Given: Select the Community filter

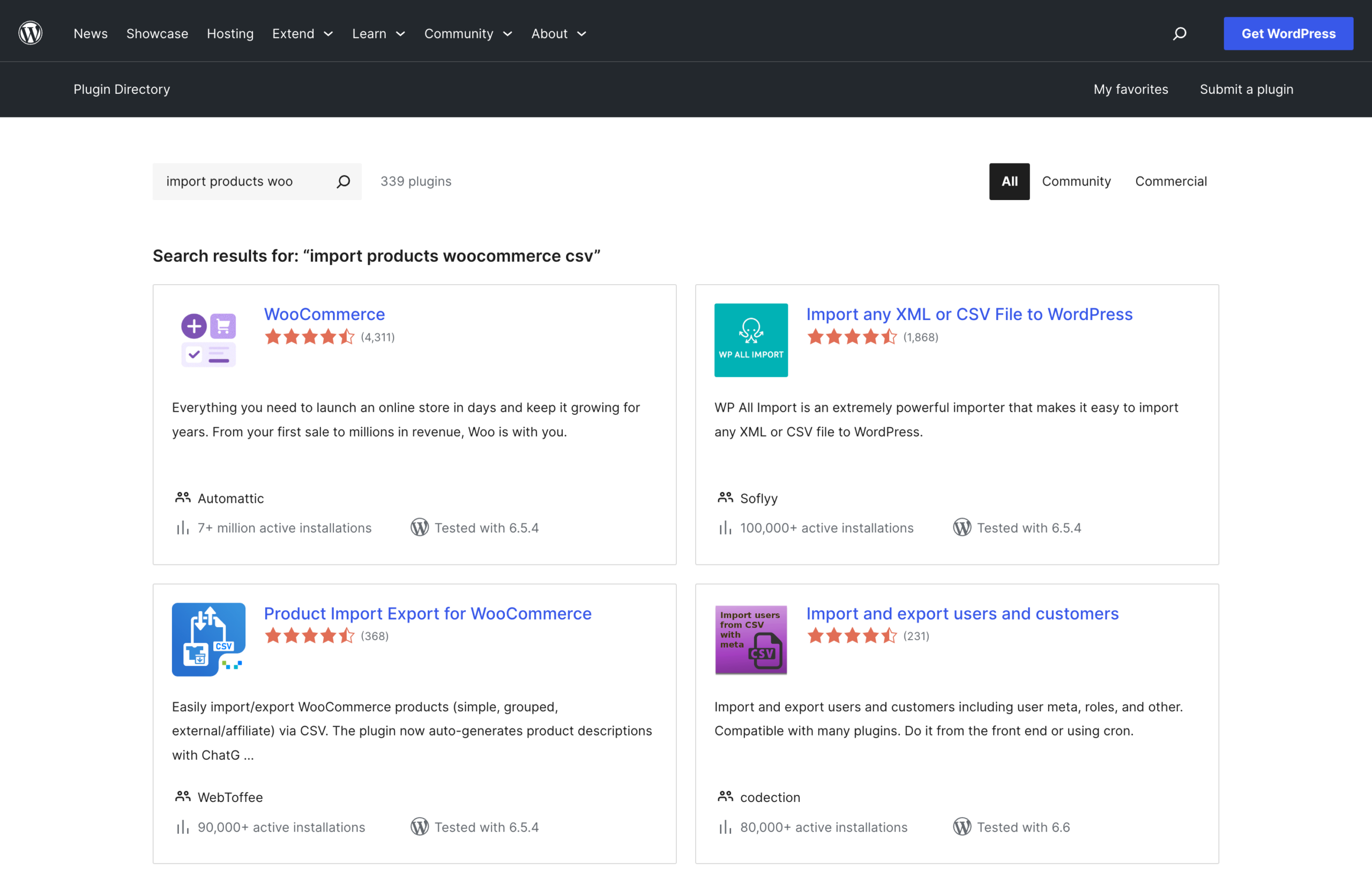Looking at the screenshot, I should click(x=1076, y=181).
